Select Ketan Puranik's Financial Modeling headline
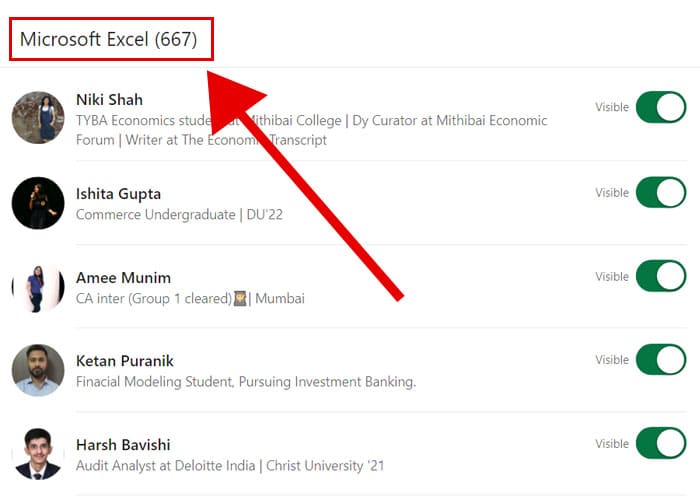Screen dimensions: 700x500 [245, 381]
